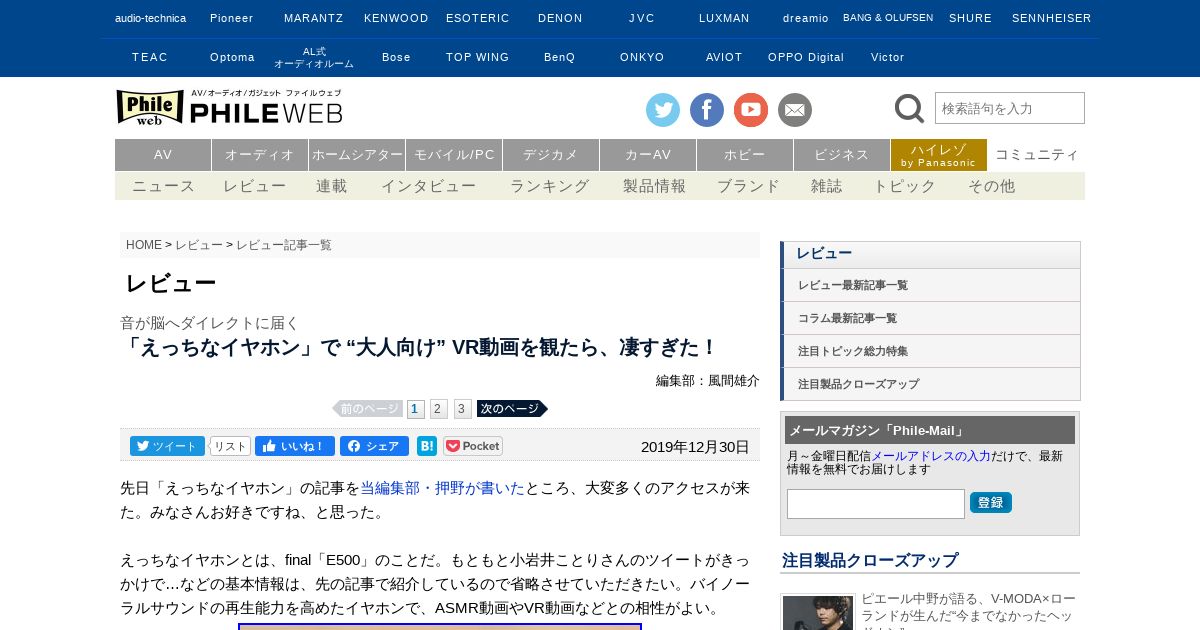The width and height of the screenshot is (1200, 630).
Task: Open the Bose brand link
Action: tap(396, 57)
